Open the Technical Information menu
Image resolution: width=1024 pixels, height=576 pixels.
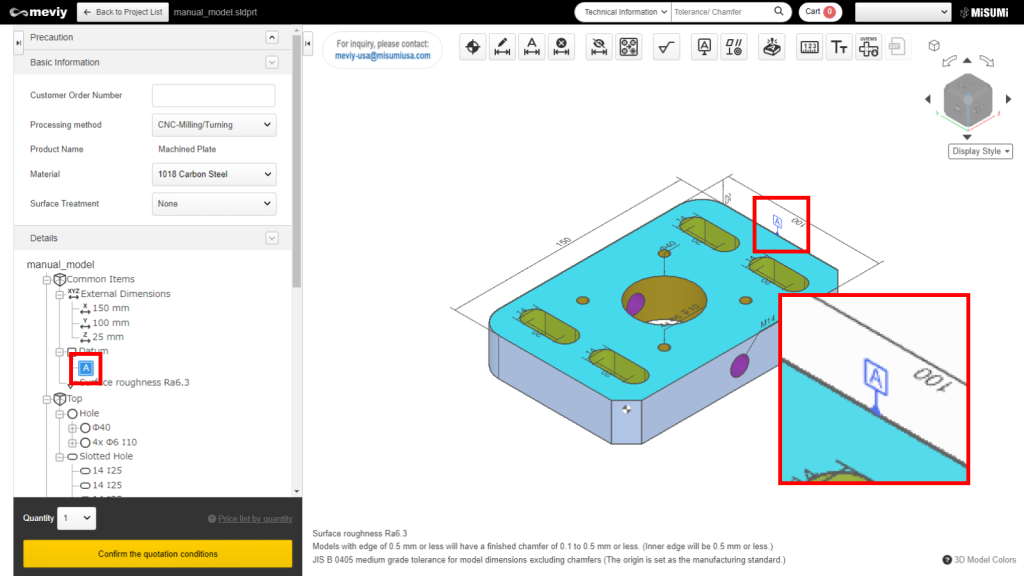click(x=620, y=12)
